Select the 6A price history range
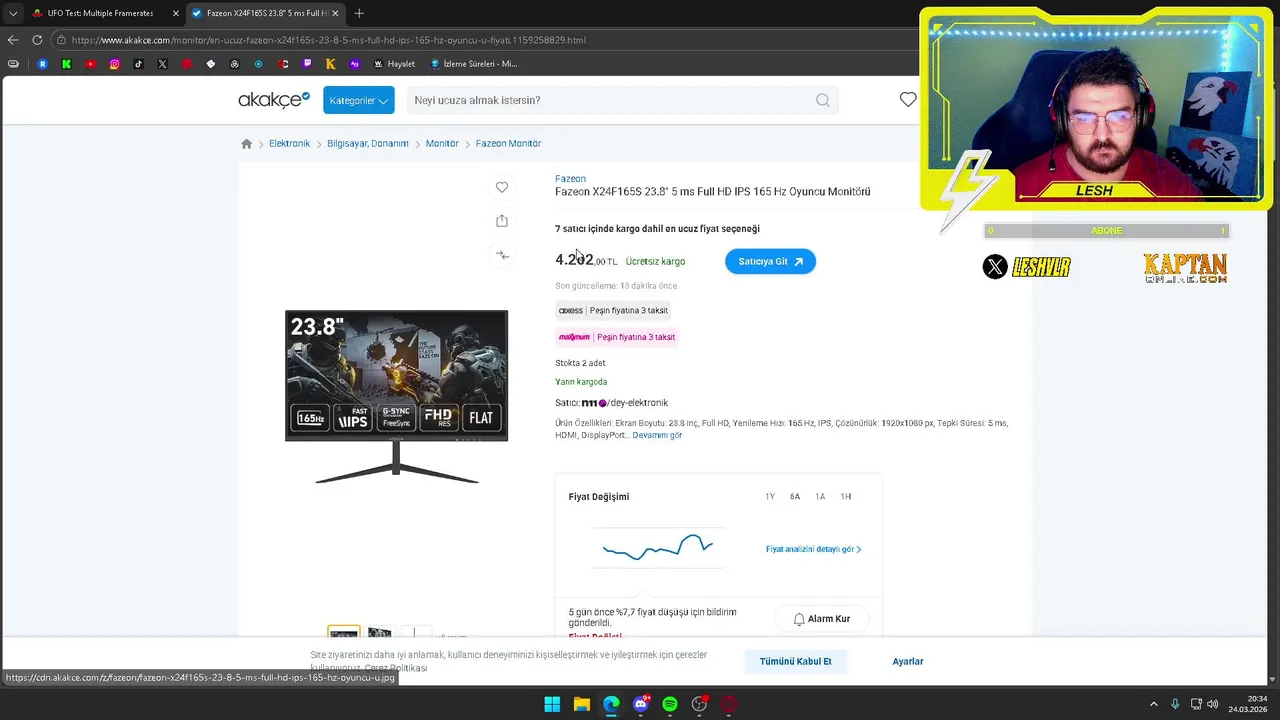This screenshot has height=720, width=1280. (x=795, y=497)
